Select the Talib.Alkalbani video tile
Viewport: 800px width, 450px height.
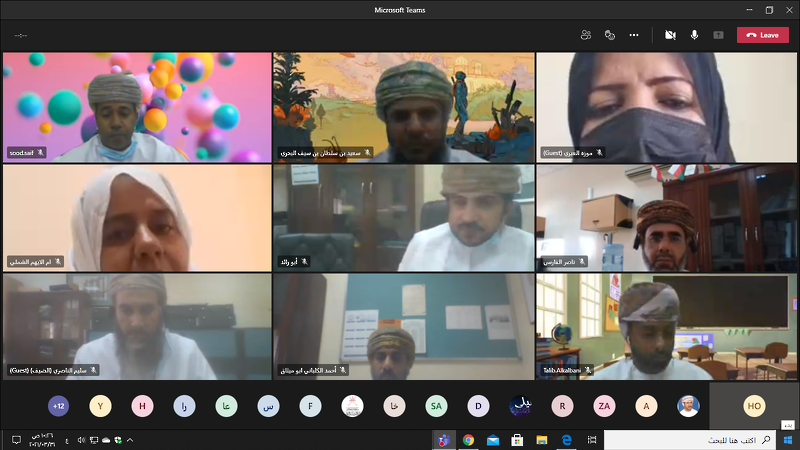667,327
